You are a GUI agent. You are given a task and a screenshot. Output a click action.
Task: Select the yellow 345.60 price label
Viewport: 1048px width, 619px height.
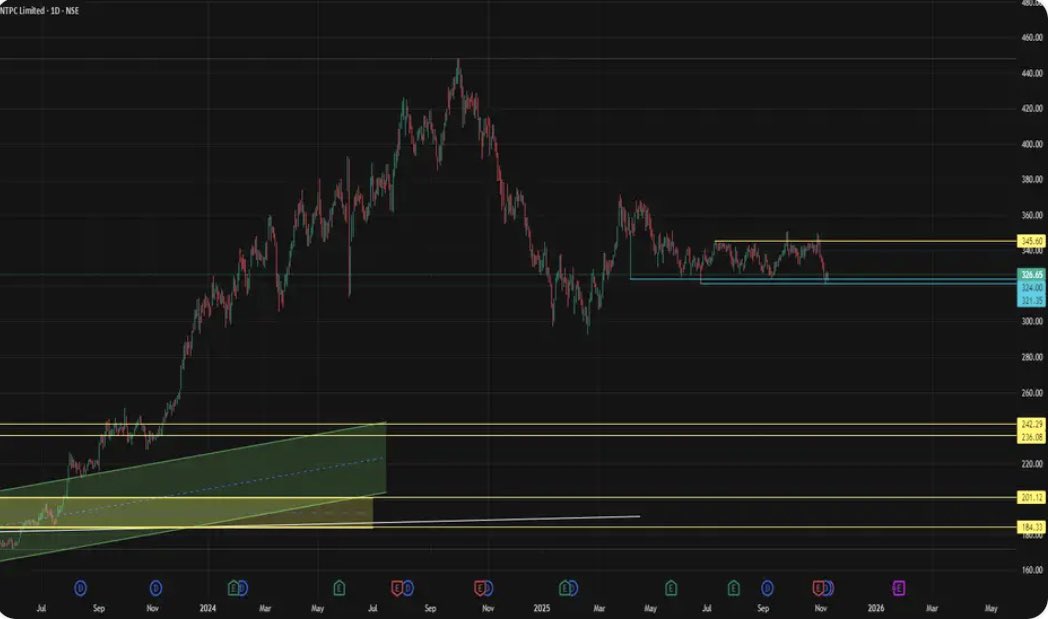pyautogui.click(x=1031, y=241)
